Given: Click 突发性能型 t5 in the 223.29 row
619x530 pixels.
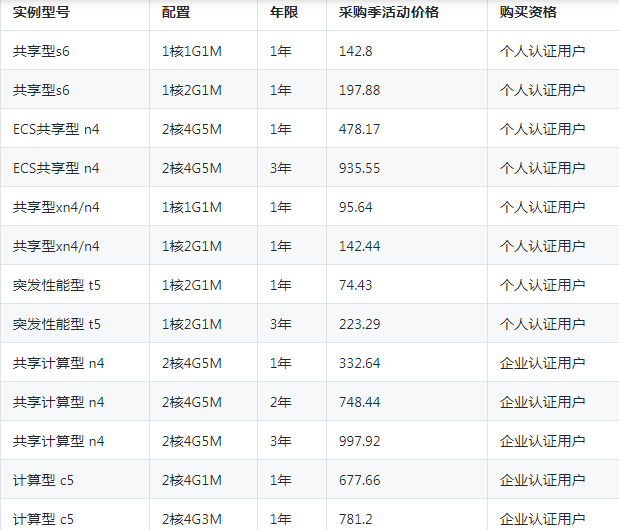Looking at the screenshot, I should tap(56, 324).
